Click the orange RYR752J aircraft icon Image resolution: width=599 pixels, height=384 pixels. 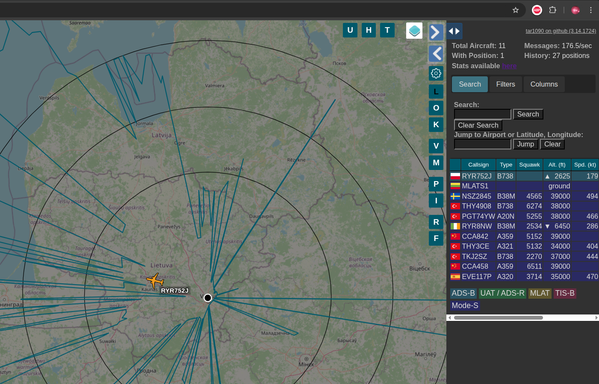point(155,281)
